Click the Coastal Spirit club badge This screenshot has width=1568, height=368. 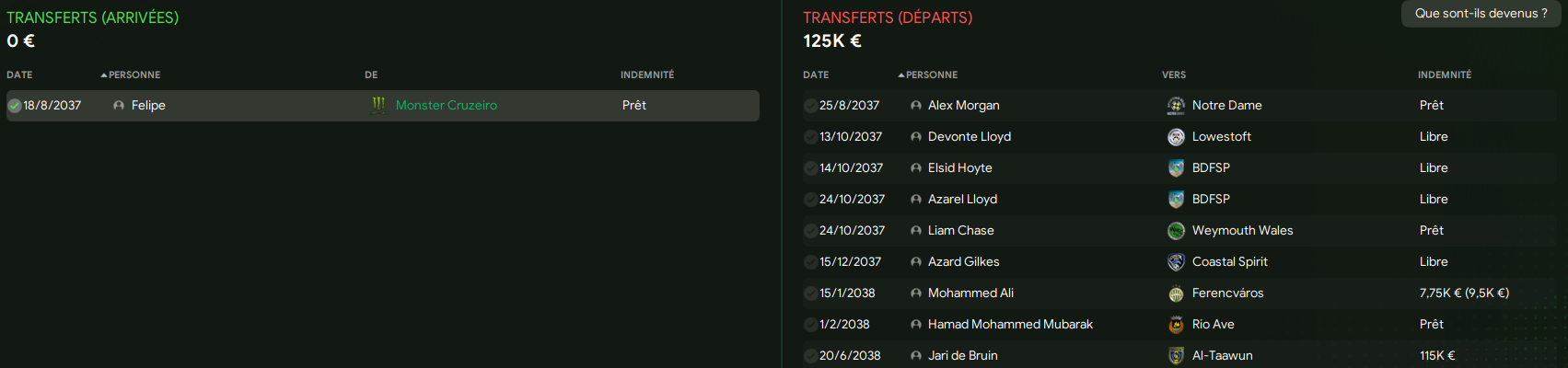(1176, 262)
